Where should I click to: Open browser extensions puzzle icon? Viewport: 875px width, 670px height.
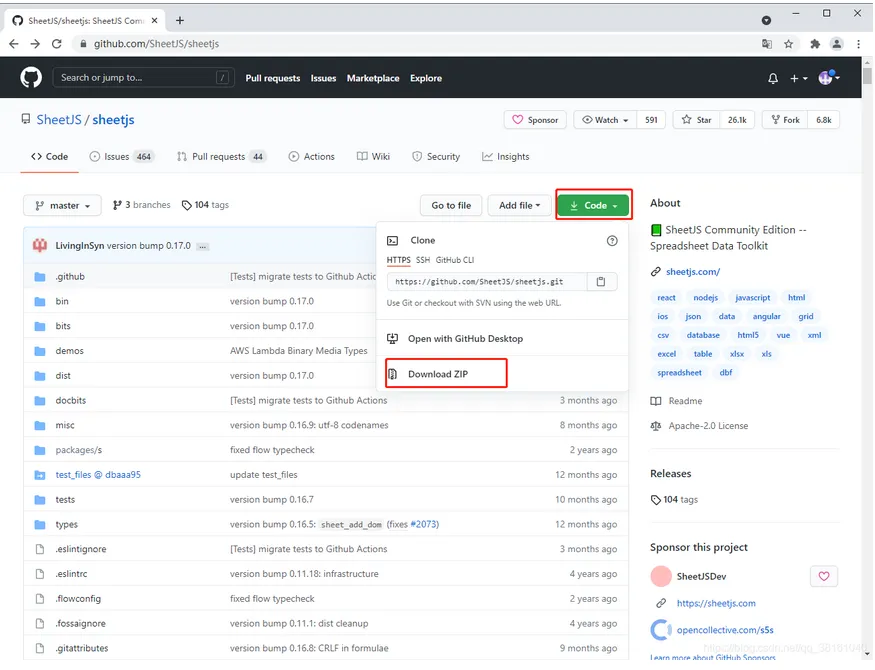[815, 44]
